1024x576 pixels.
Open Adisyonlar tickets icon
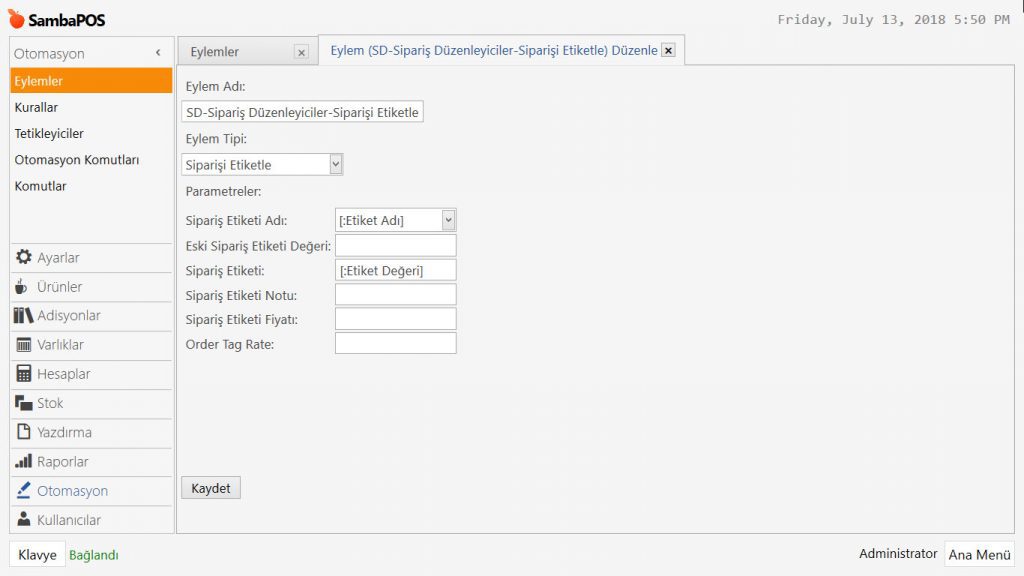tap(24, 316)
